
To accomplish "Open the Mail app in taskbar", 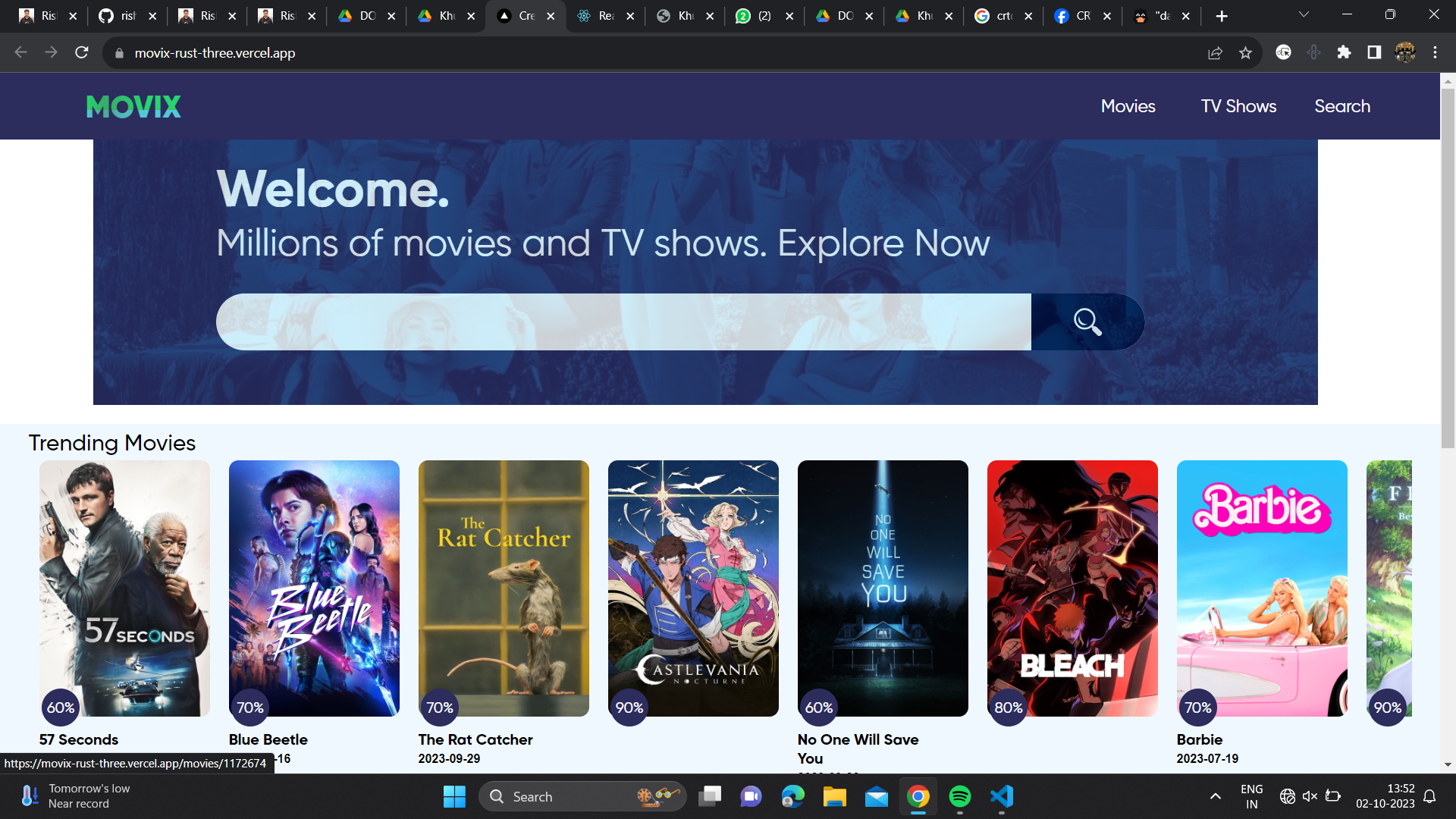I will (877, 796).
